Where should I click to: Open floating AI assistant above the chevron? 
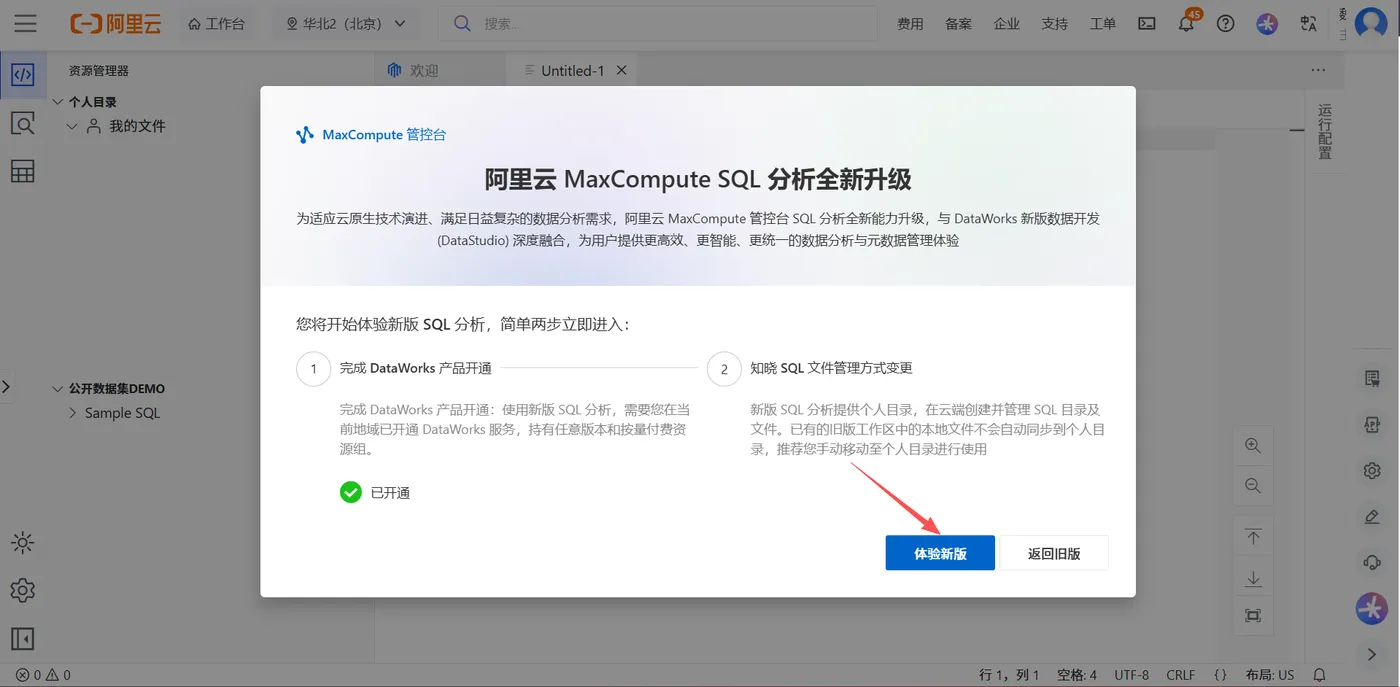pyautogui.click(x=1371, y=608)
